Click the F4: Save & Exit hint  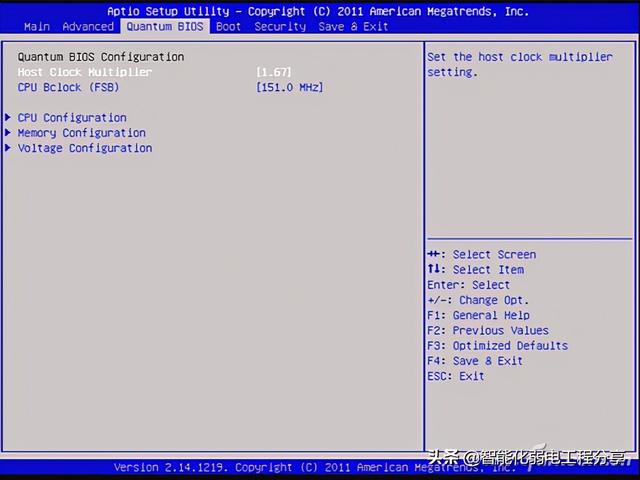[475, 361]
